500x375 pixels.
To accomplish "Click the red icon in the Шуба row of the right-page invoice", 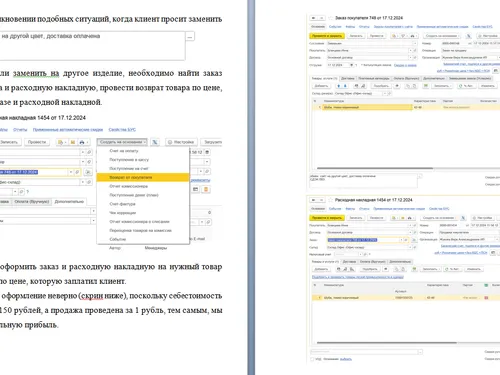I will tap(486, 298).
